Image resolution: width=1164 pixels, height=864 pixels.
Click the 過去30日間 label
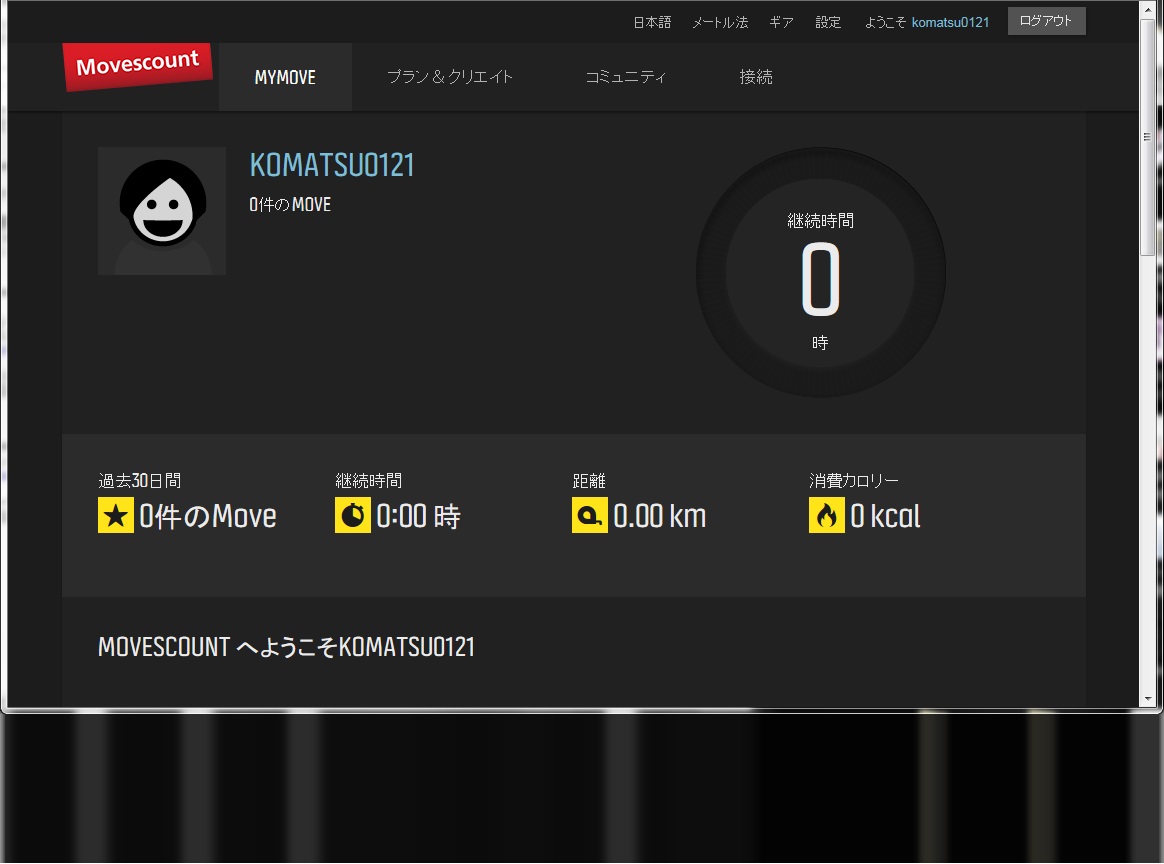140,481
